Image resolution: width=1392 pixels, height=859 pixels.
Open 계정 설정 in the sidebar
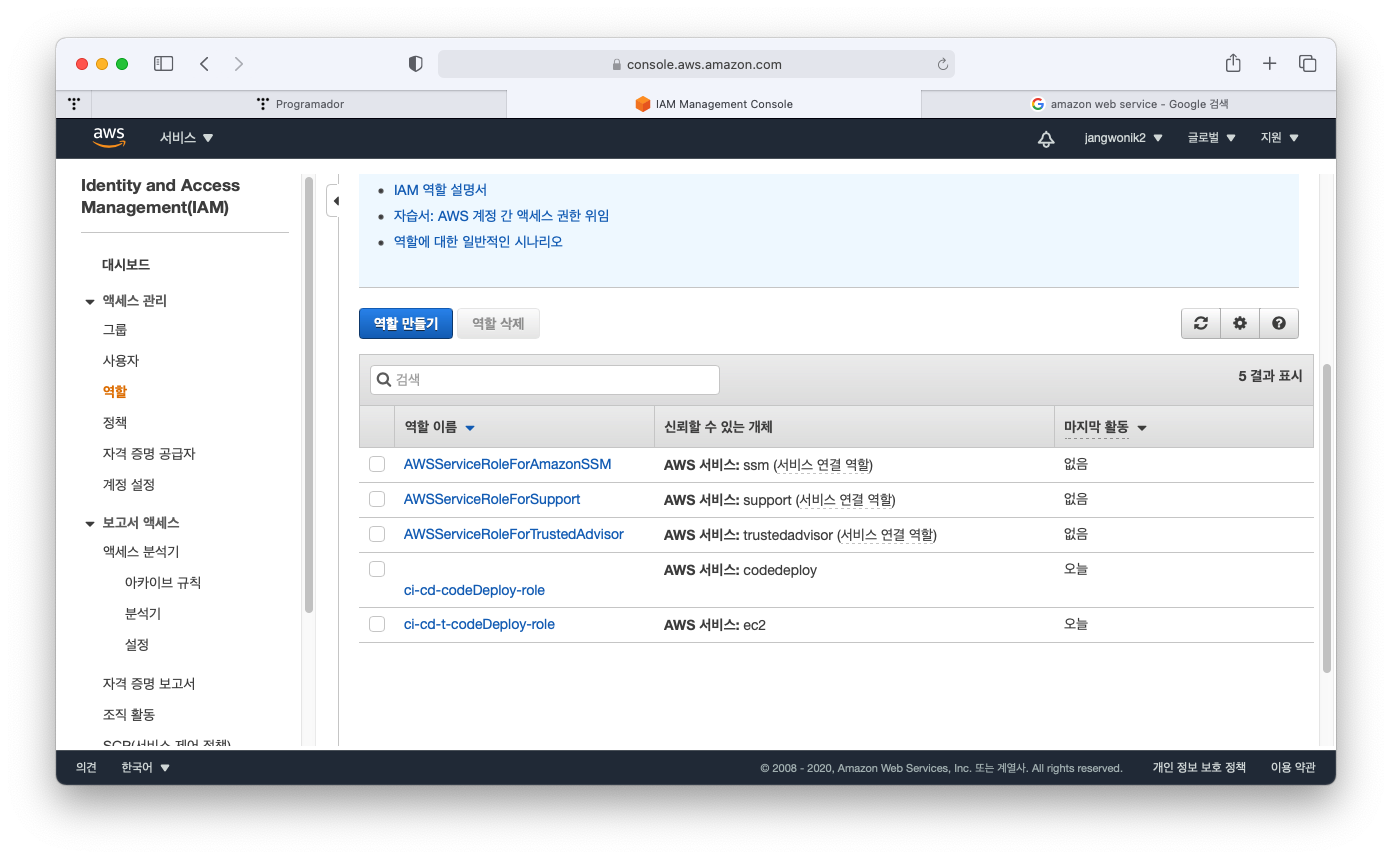coord(129,485)
